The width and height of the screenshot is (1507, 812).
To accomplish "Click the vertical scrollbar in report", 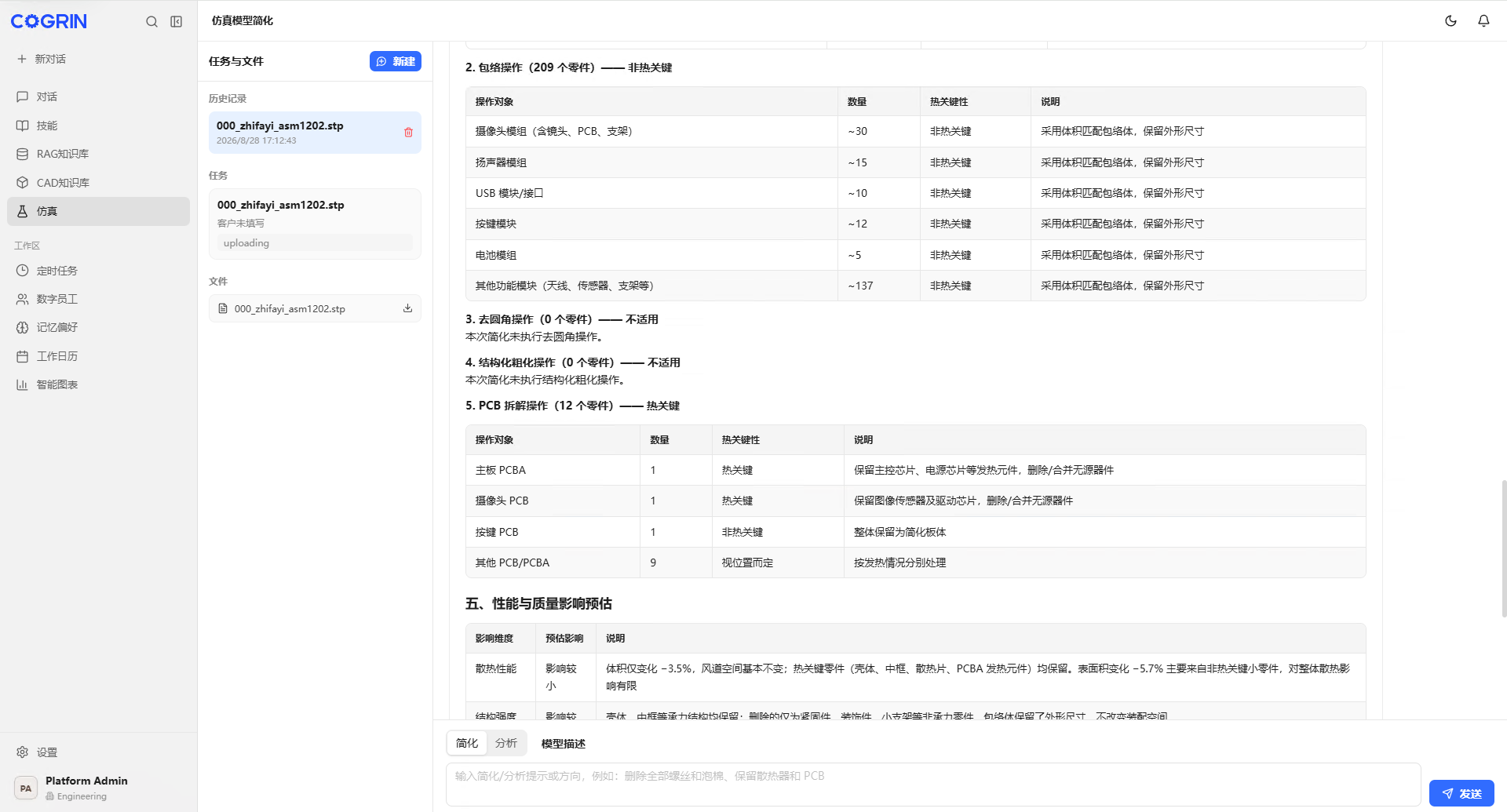I will tap(1503, 549).
